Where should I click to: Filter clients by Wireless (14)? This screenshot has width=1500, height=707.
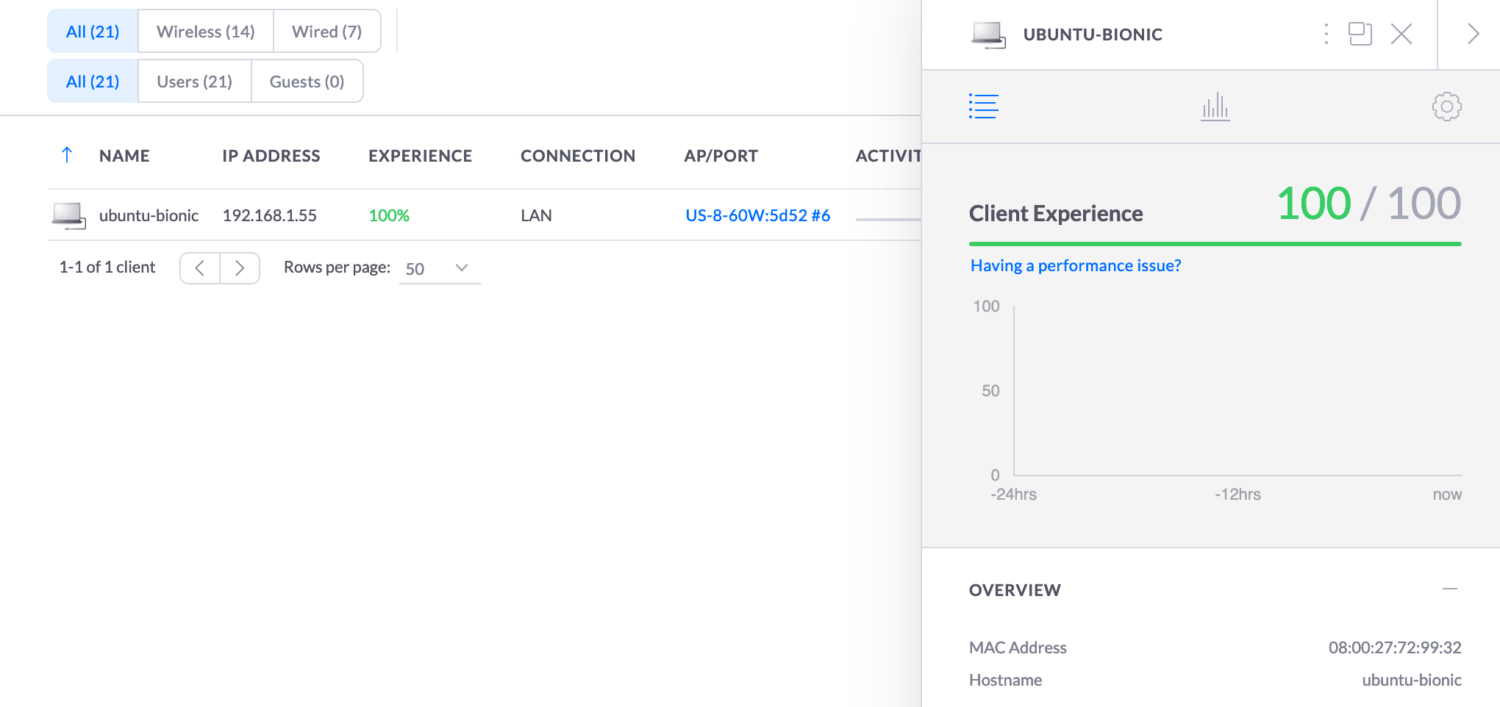tap(205, 32)
